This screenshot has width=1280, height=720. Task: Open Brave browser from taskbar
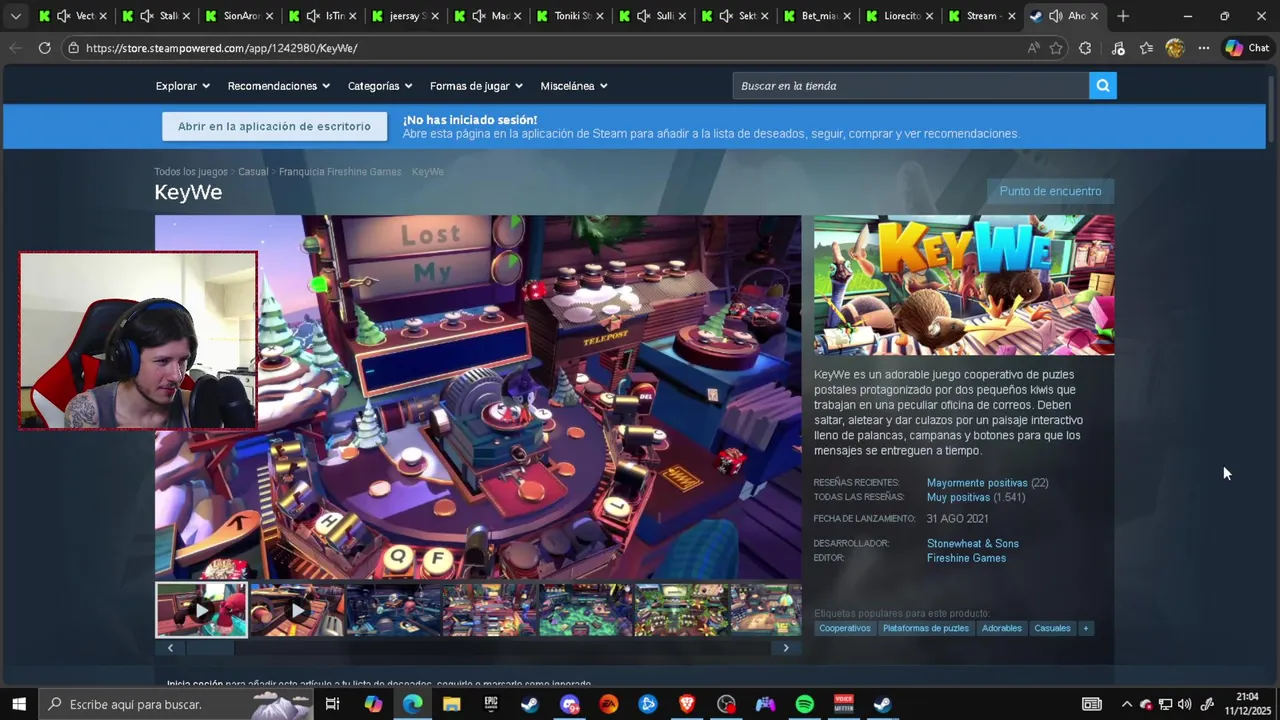point(687,704)
